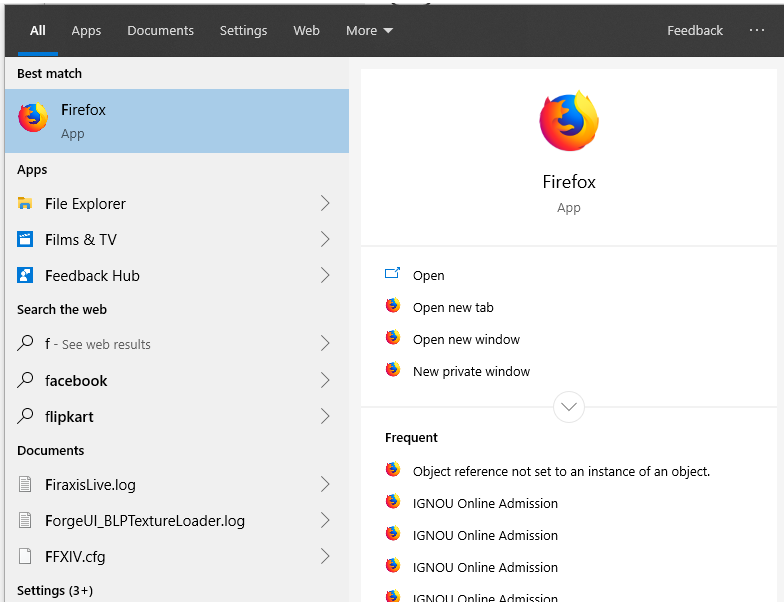The image size is (784, 602).
Task: Search the web for flipkart
Action: [x=176, y=416]
